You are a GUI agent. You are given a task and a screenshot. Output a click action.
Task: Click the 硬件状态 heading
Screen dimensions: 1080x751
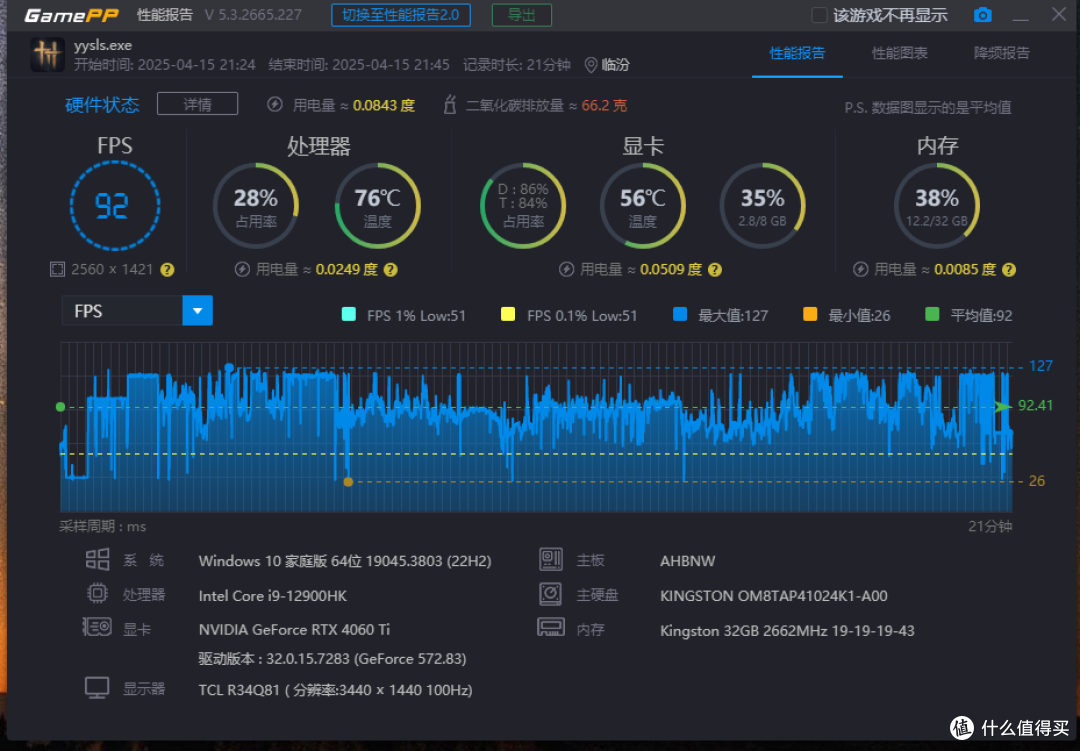click(102, 105)
